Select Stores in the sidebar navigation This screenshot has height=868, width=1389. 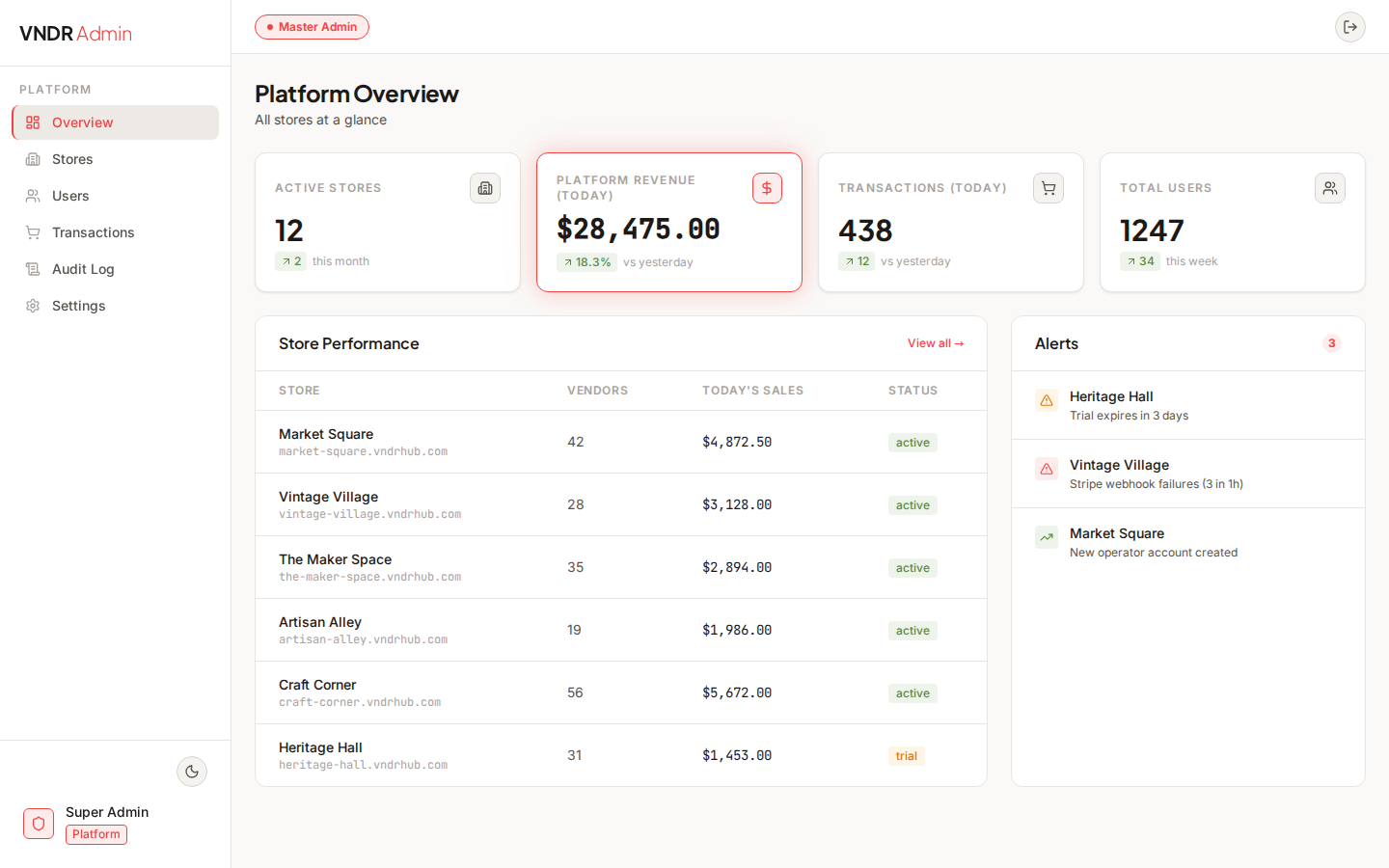(72, 158)
